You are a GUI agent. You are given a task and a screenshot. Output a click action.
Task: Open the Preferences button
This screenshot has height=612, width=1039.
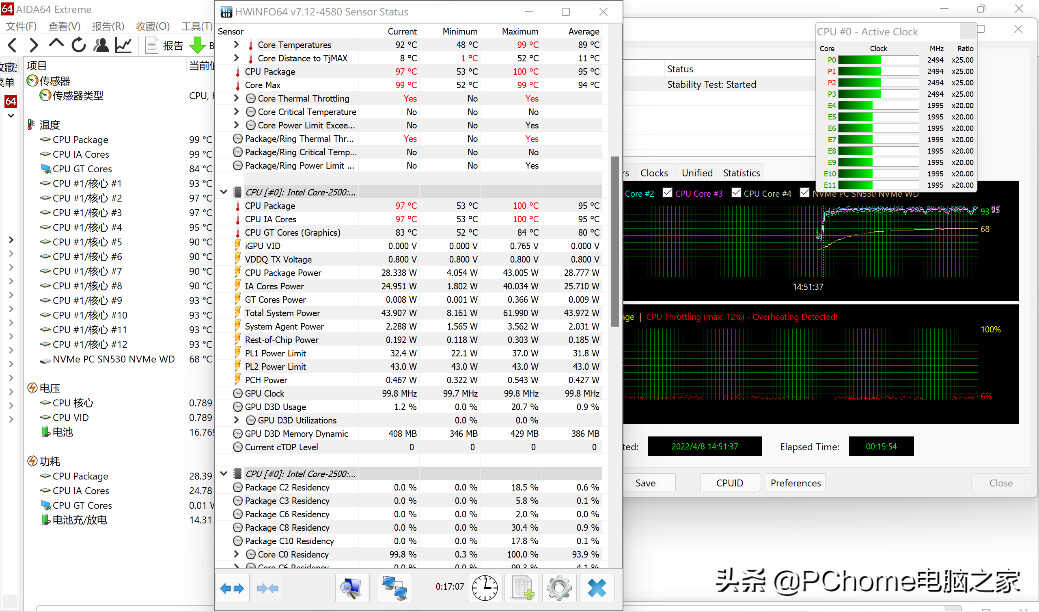(x=795, y=483)
